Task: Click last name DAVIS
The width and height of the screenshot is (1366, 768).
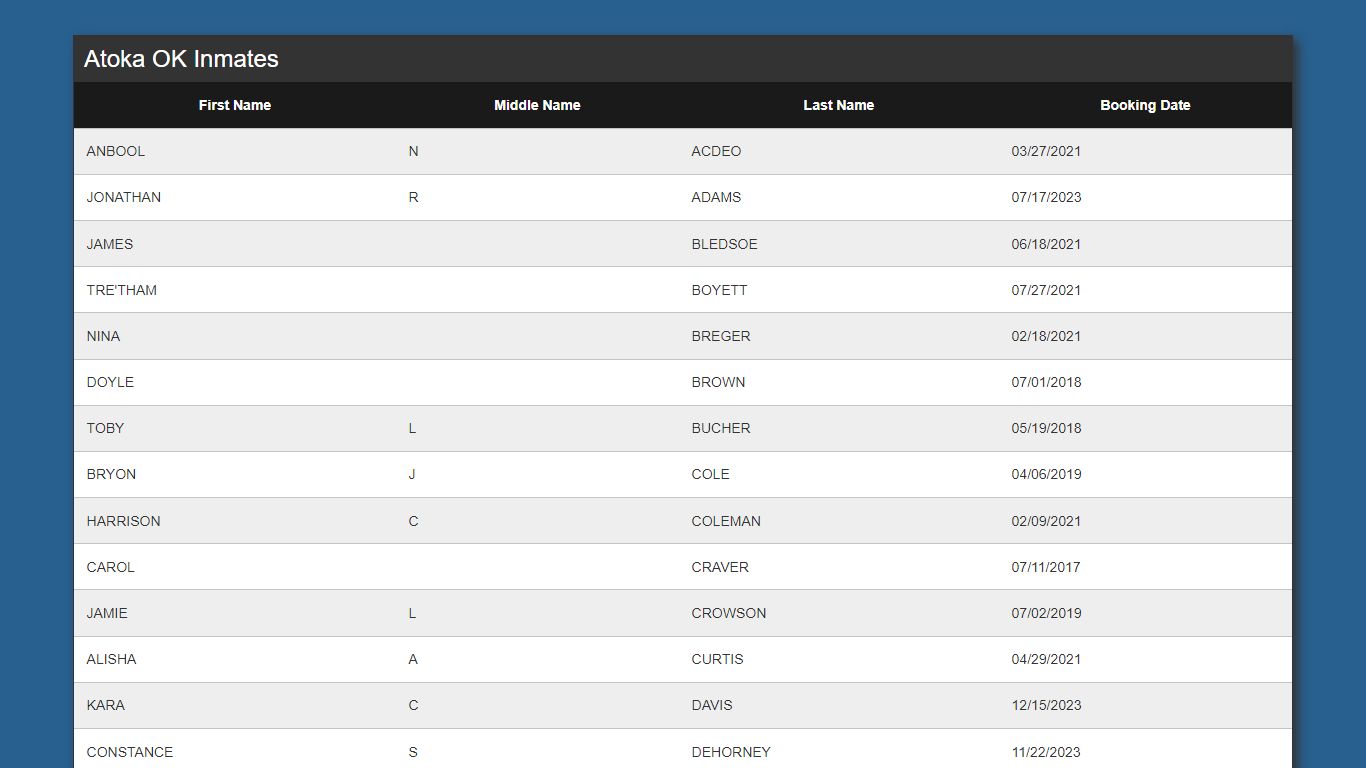Action: tap(712, 705)
